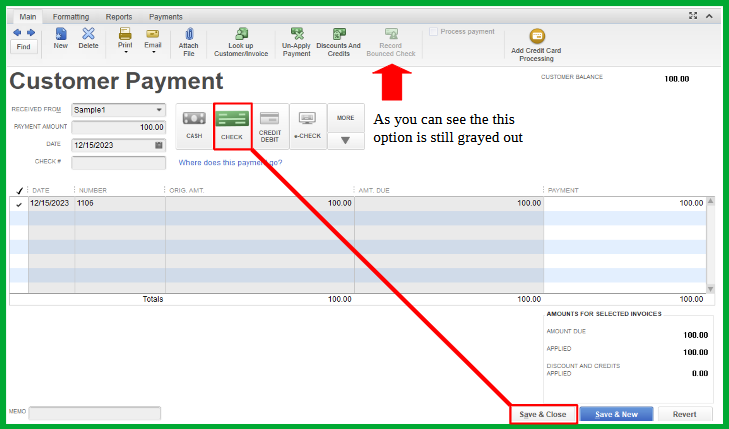
Task: Click the Memo input field
Action: 94,413
